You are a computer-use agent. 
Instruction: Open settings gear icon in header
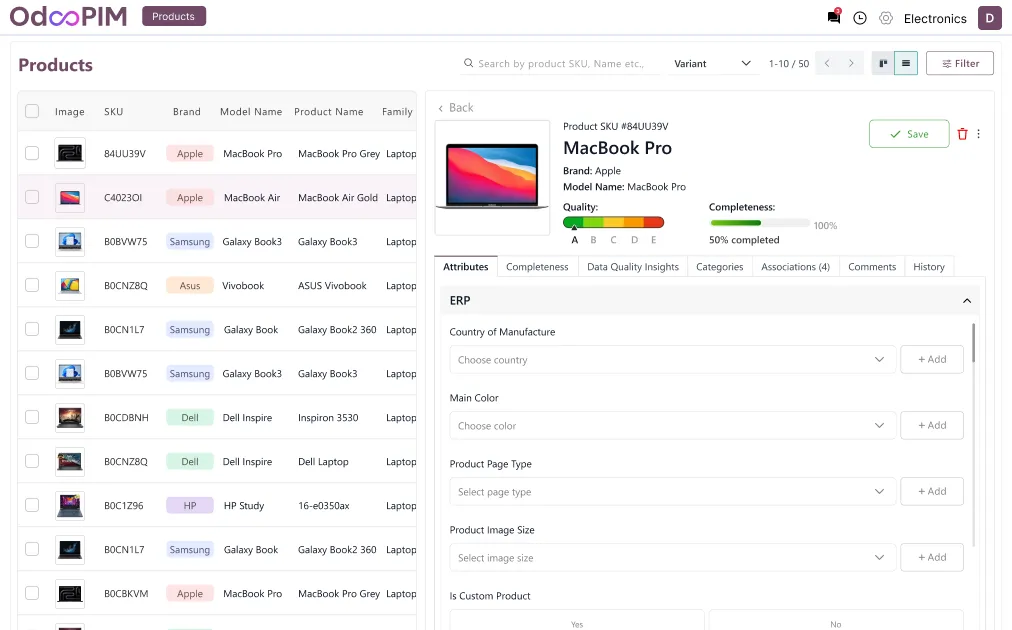click(x=886, y=18)
